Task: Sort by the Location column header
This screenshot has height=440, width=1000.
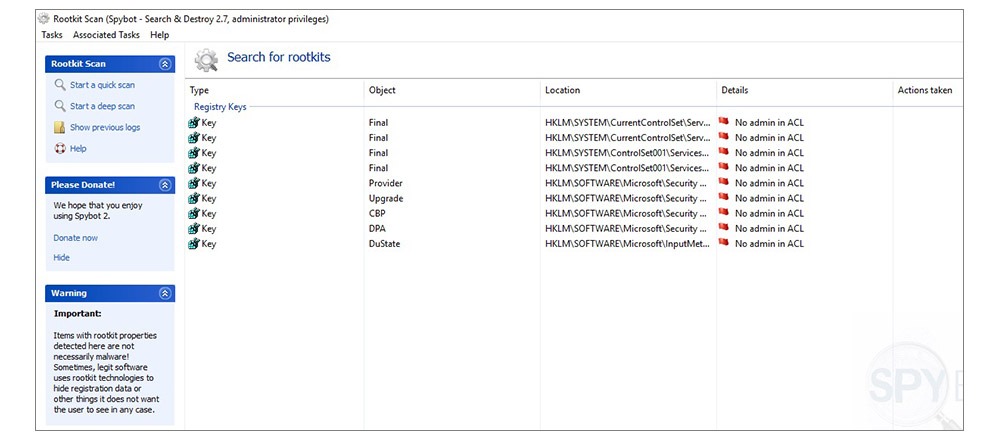Action: click(628, 90)
